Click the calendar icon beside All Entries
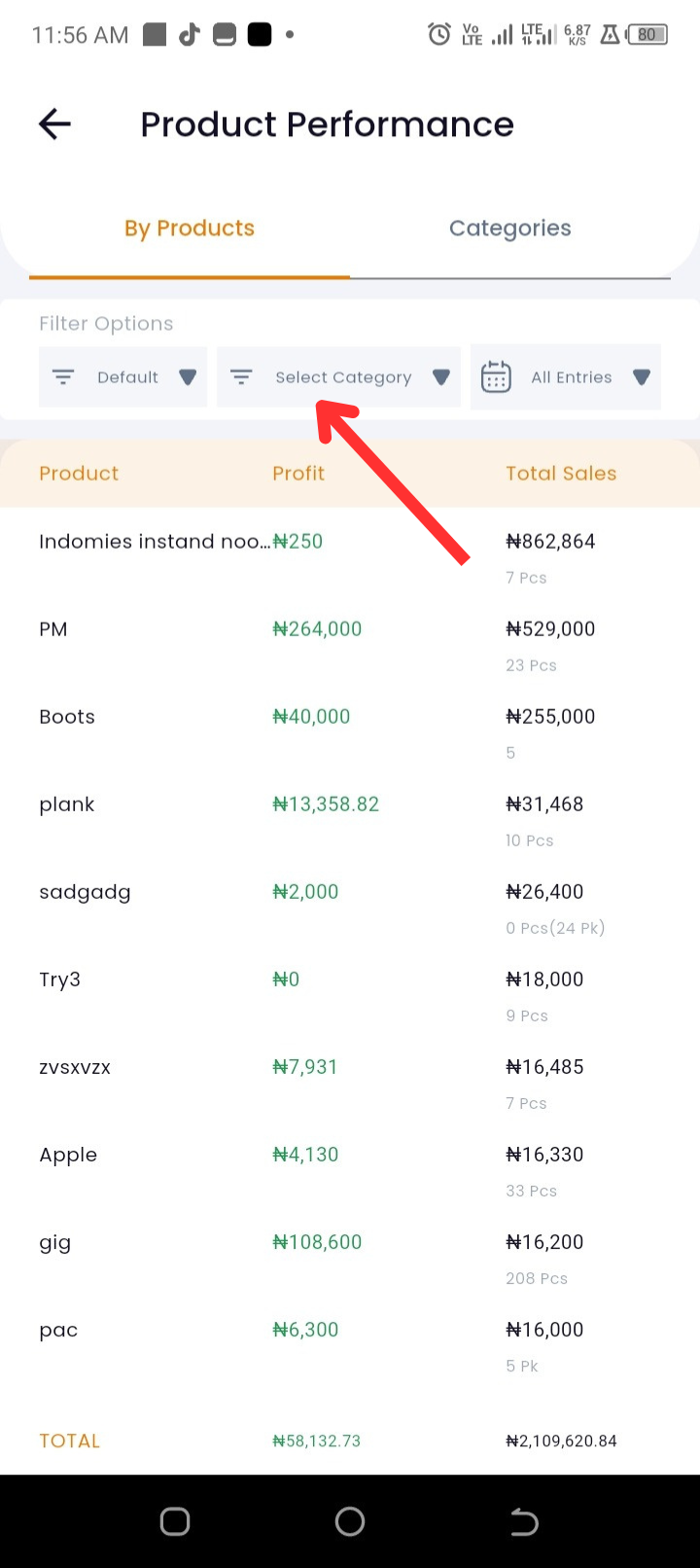The height and width of the screenshot is (1568, 700). click(496, 376)
